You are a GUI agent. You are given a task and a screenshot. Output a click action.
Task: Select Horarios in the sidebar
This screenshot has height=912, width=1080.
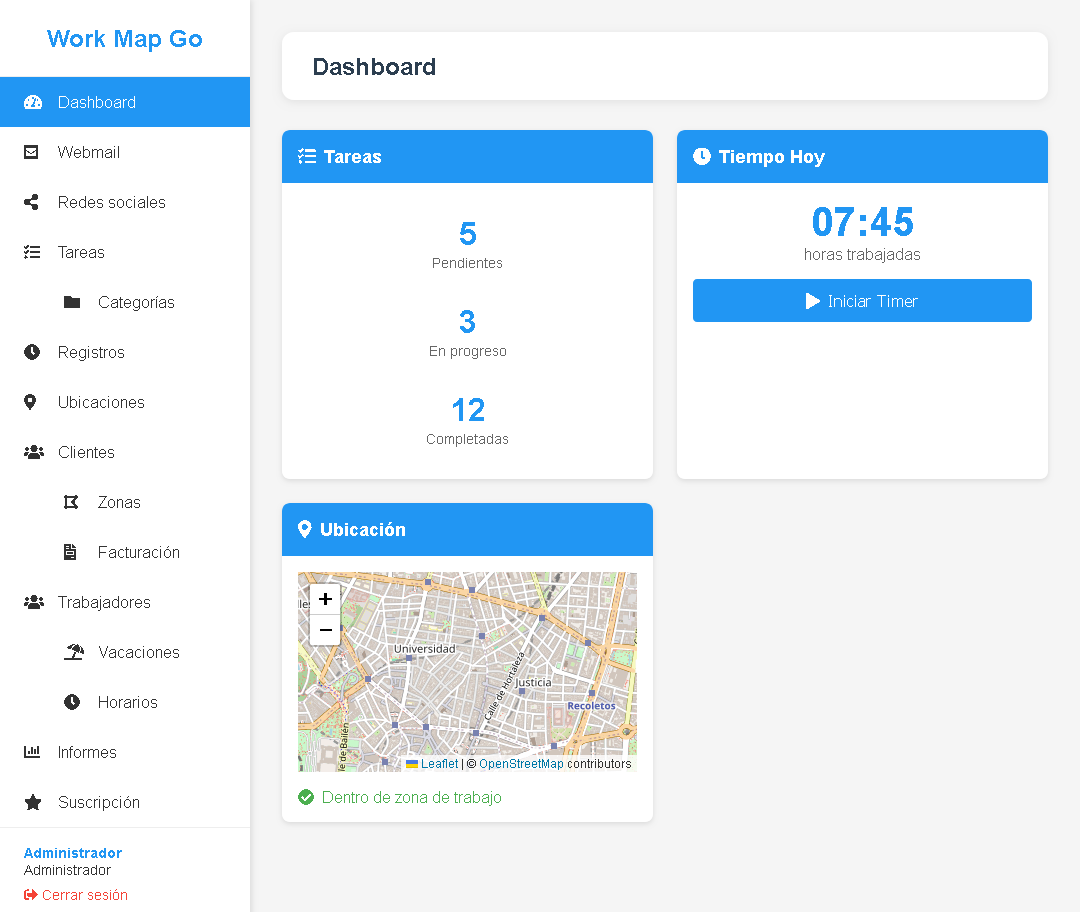[x=128, y=702]
